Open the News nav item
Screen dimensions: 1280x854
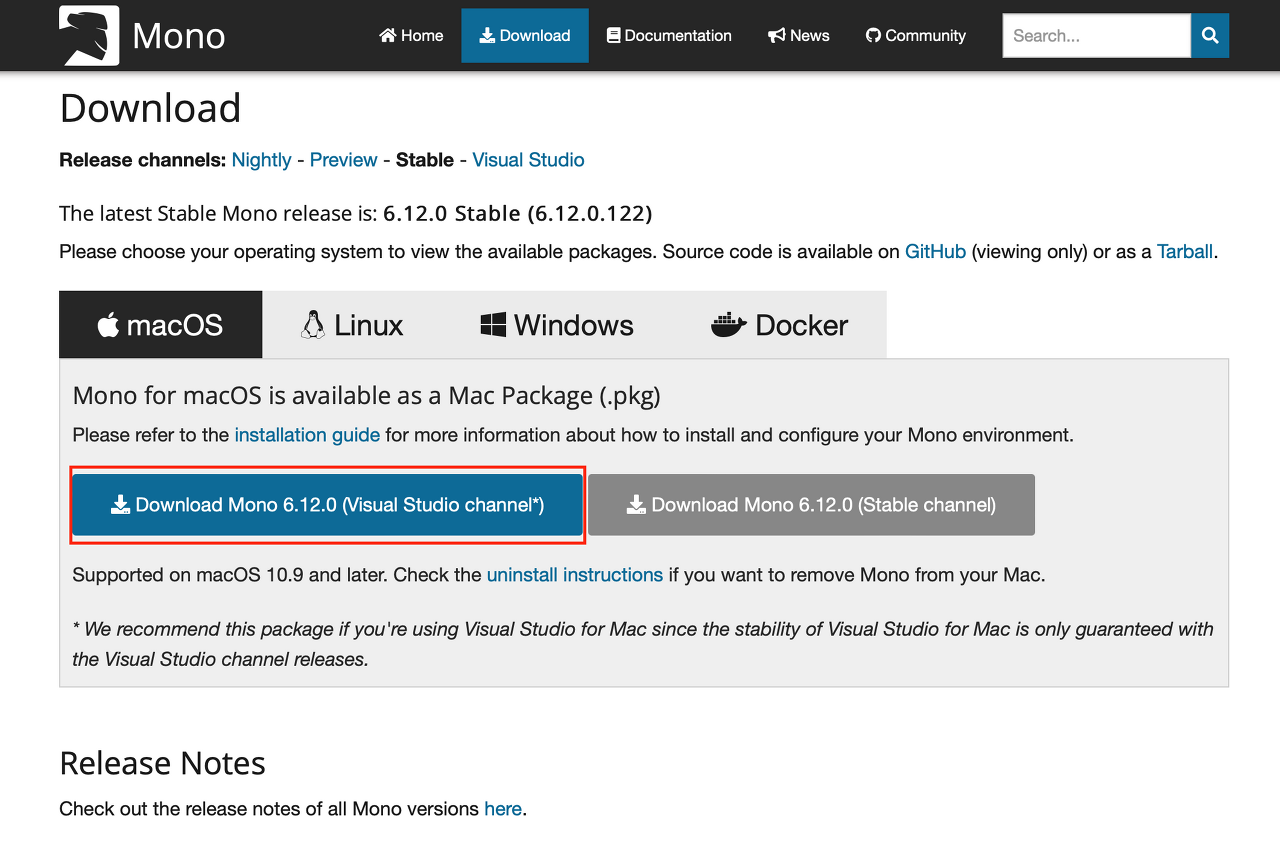tap(799, 36)
